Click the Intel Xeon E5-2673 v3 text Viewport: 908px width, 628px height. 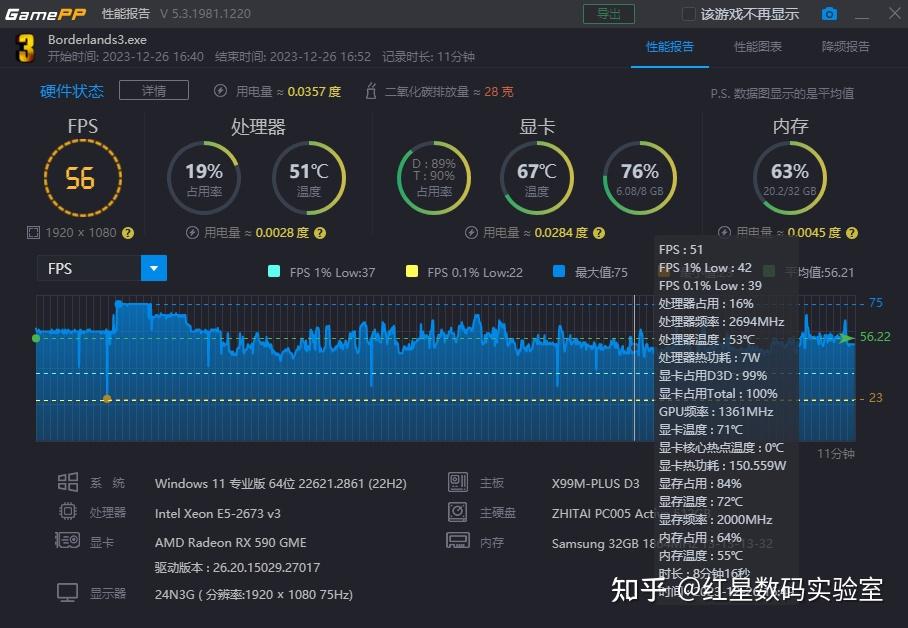[x=218, y=513]
